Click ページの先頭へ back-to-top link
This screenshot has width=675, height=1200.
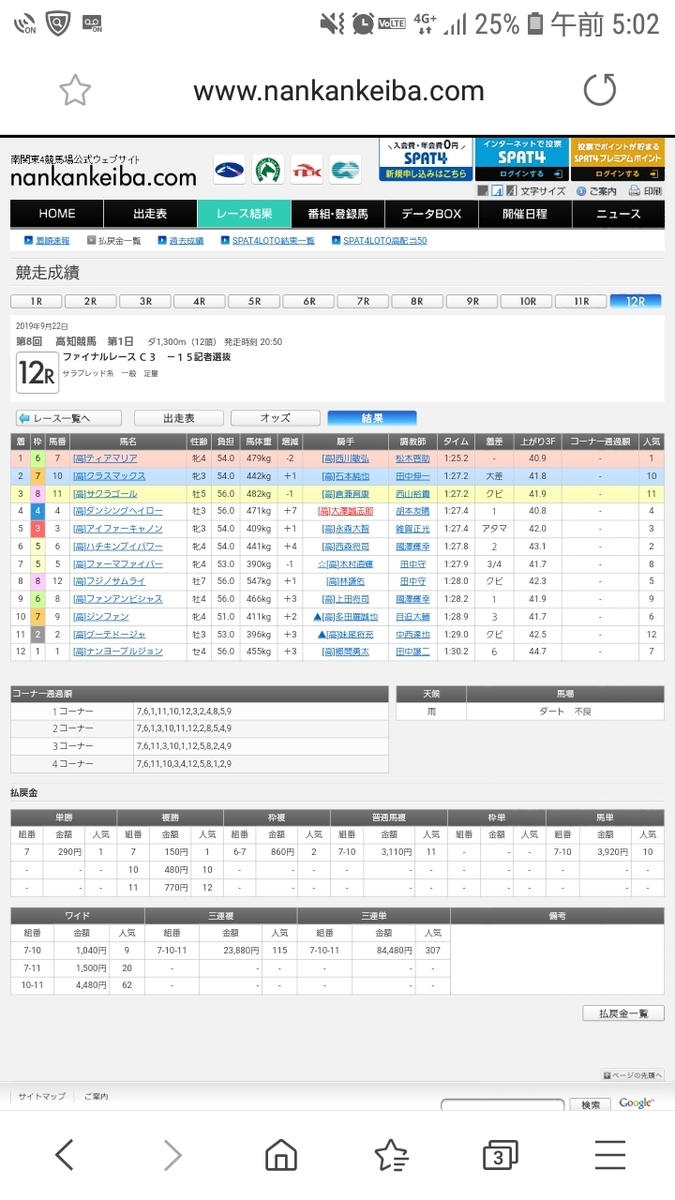coord(633,1075)
